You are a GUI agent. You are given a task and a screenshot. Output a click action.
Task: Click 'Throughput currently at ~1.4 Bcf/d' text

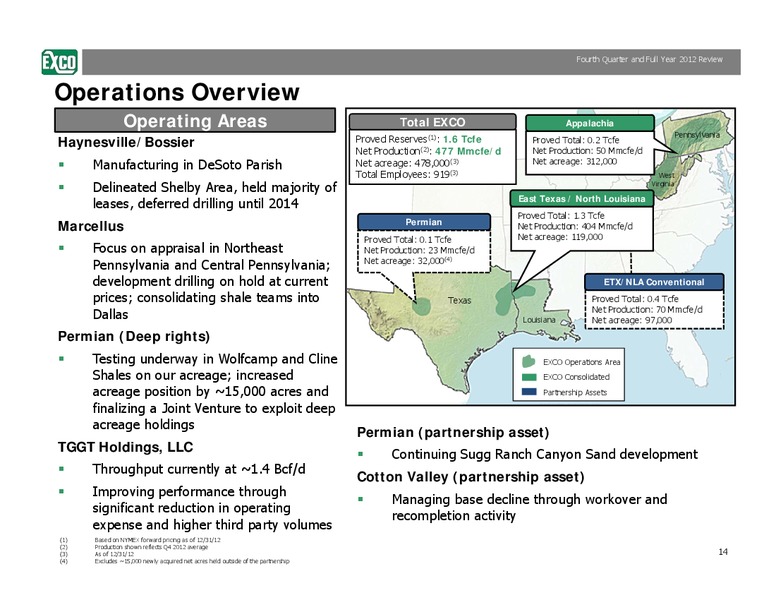pyautogui.click(x=198, y=469)
